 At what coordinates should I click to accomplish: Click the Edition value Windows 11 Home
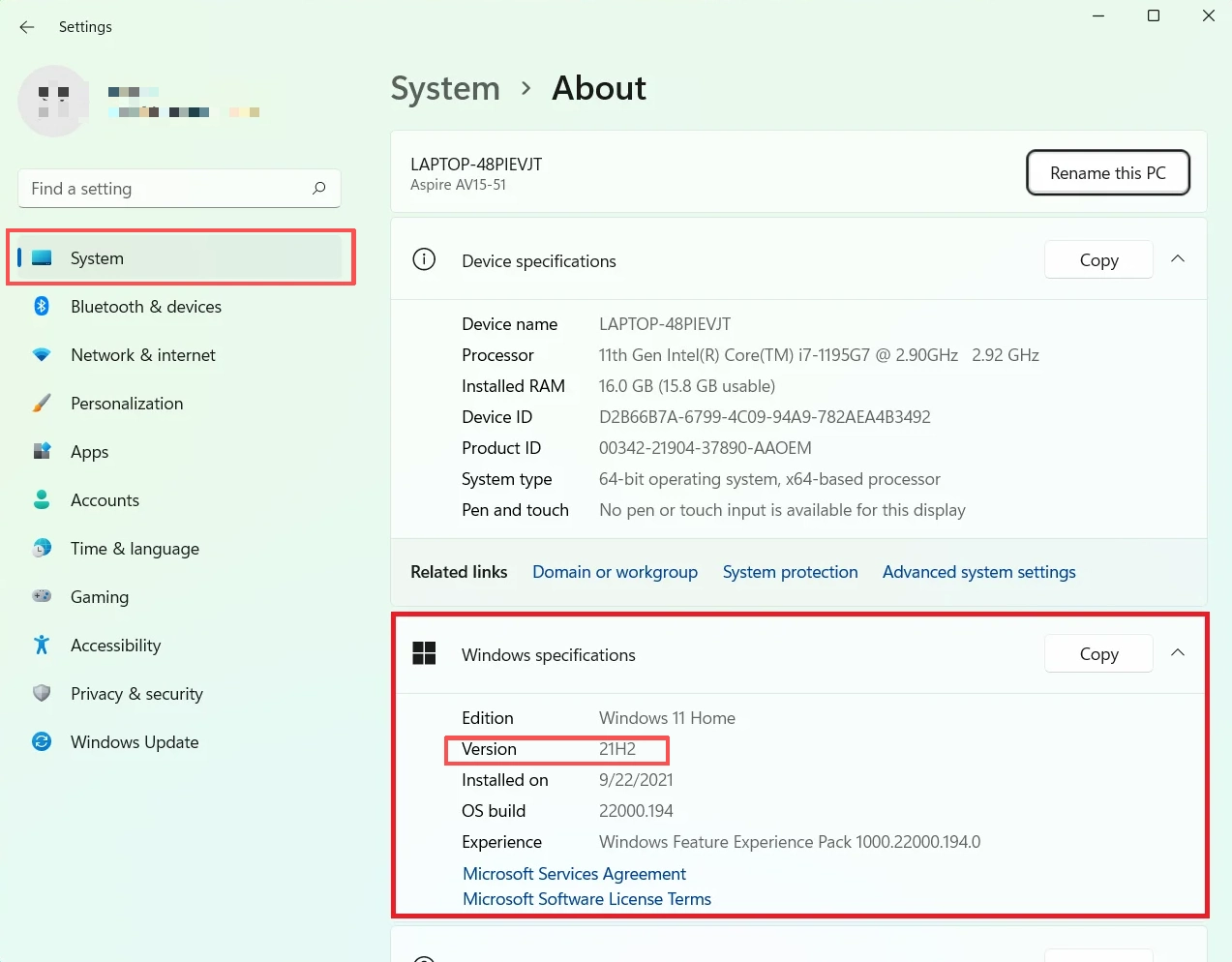pos(667,718)
